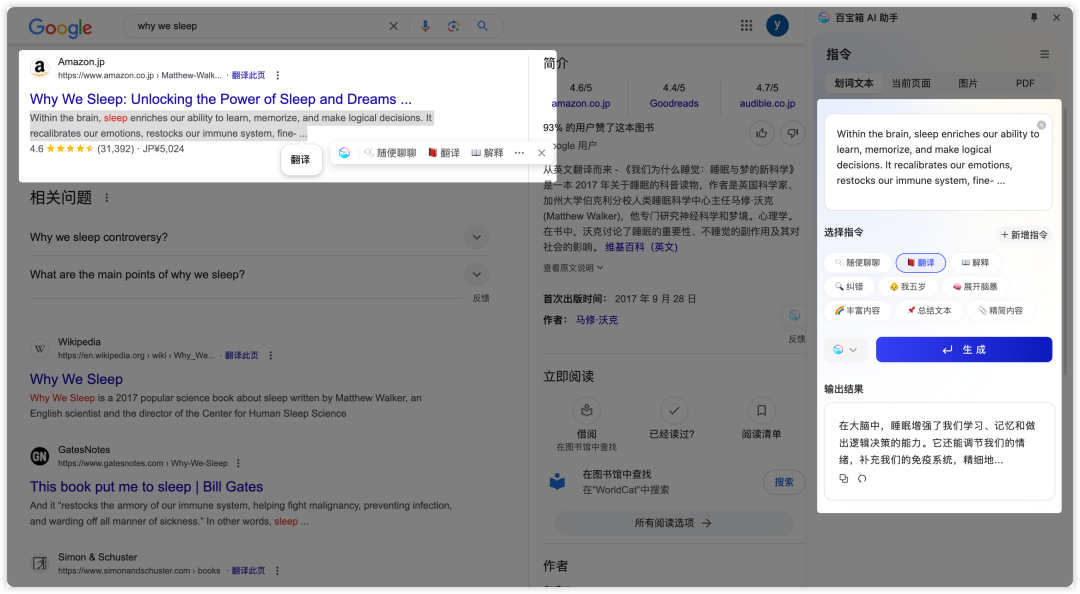Switch to the 图片 tab

(968, 83)
